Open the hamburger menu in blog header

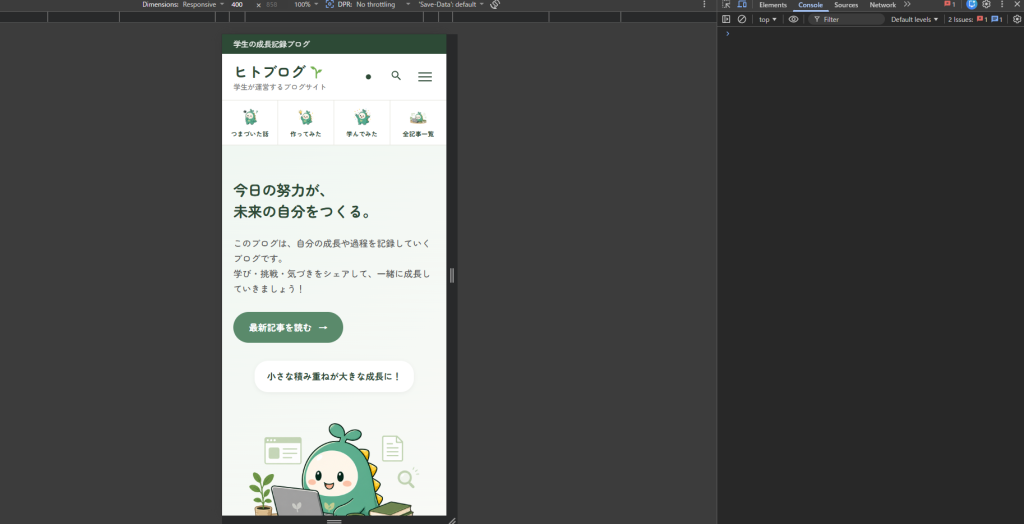(425, 76)
